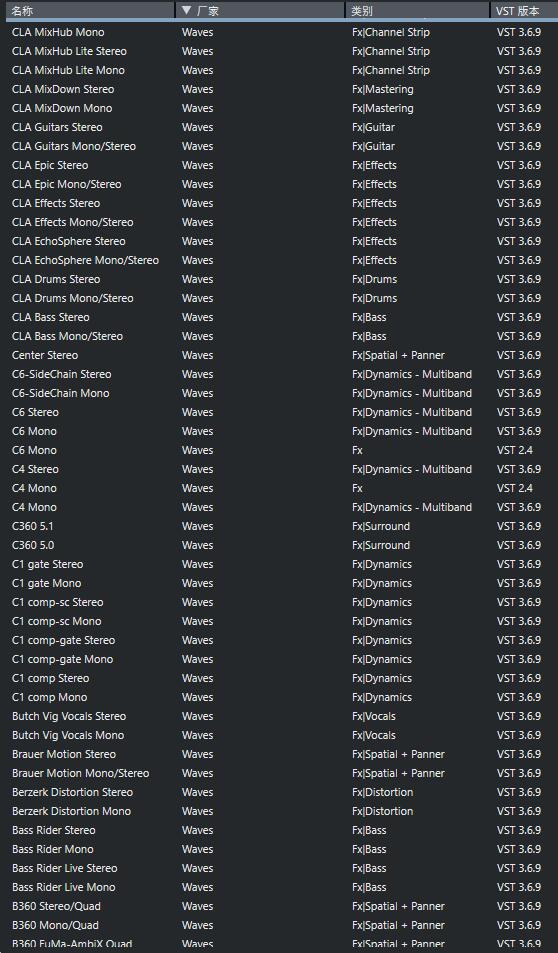
Task: Choose the C360 5.1 surround plugin
Action: coord(282,526)
